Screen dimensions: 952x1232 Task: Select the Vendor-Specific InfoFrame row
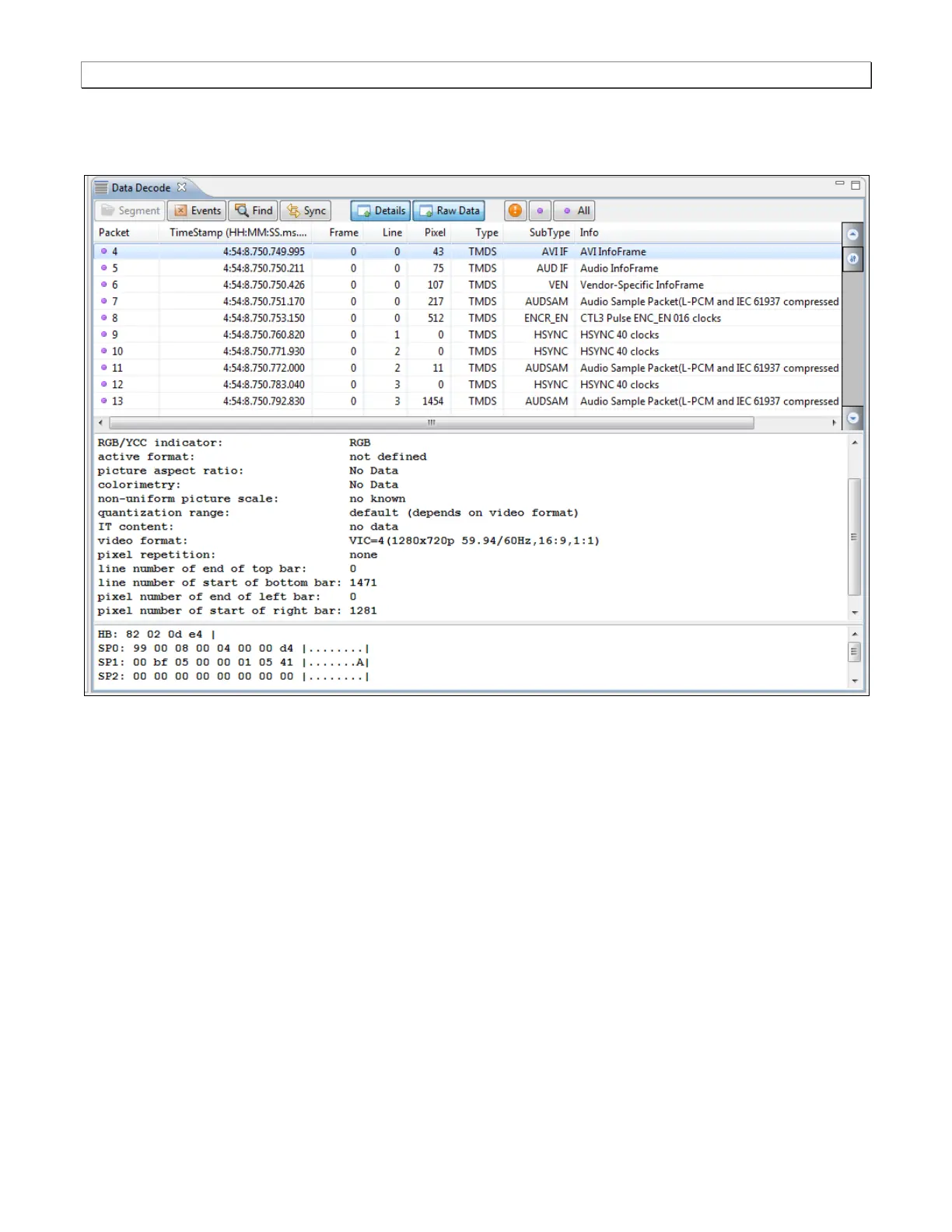[467, 285]
